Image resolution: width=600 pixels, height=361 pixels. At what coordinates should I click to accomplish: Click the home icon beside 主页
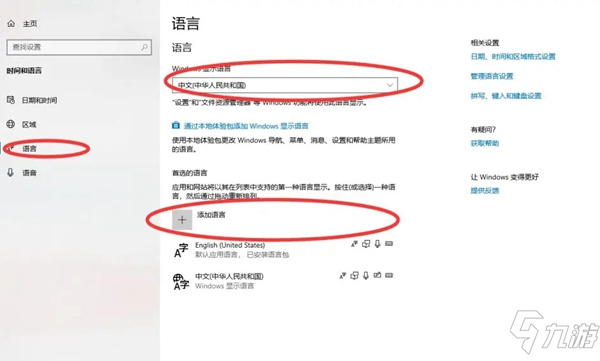(11, 23)
